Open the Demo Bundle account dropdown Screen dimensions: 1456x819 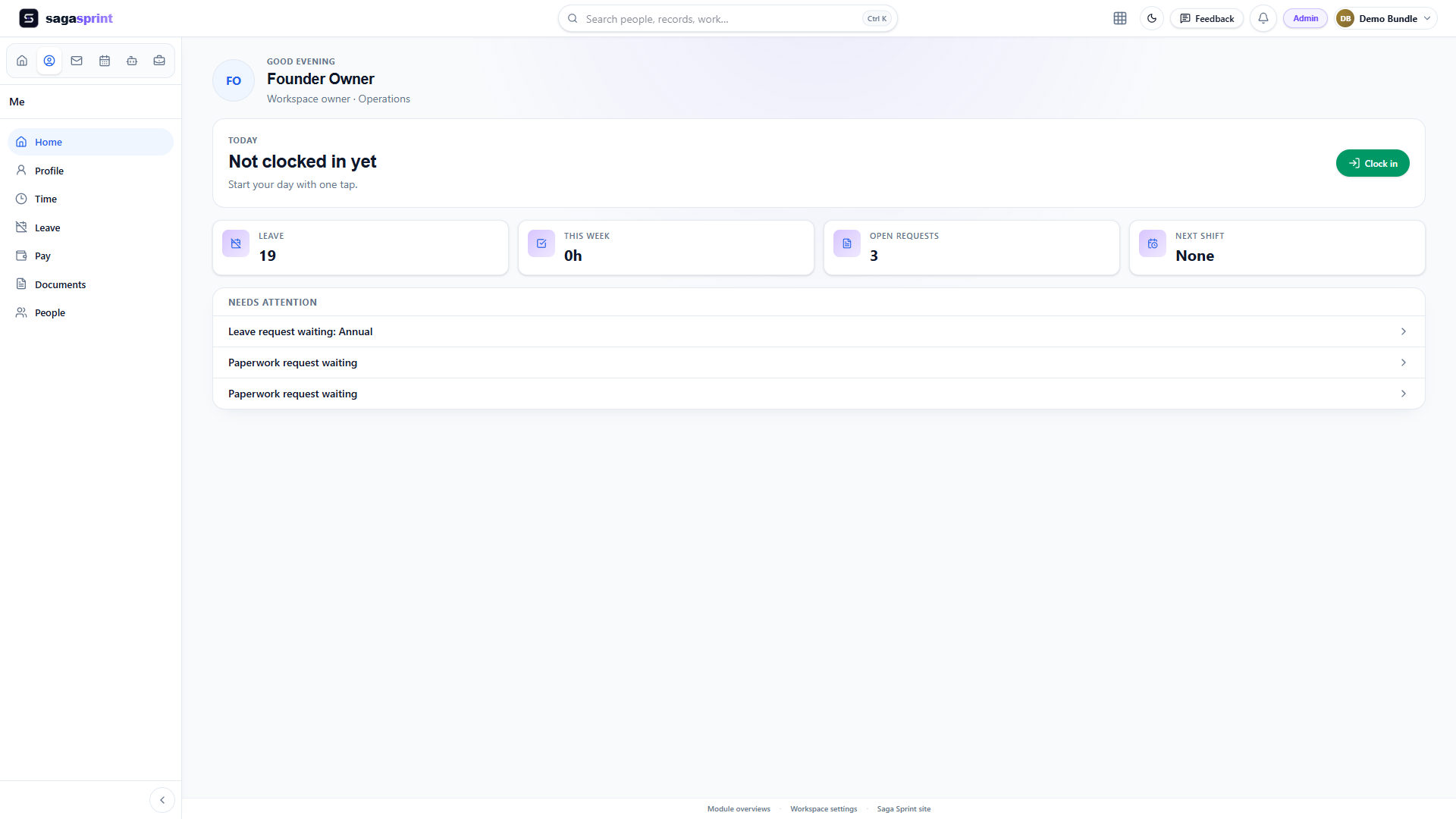(1385, 18)
